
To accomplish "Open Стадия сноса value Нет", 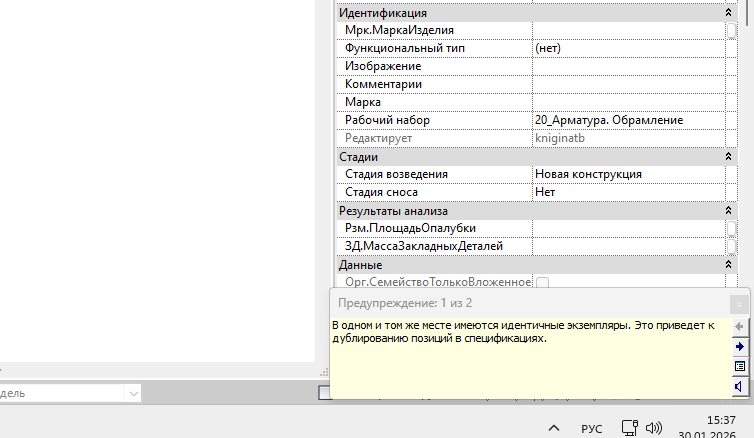I will [628, 192].
